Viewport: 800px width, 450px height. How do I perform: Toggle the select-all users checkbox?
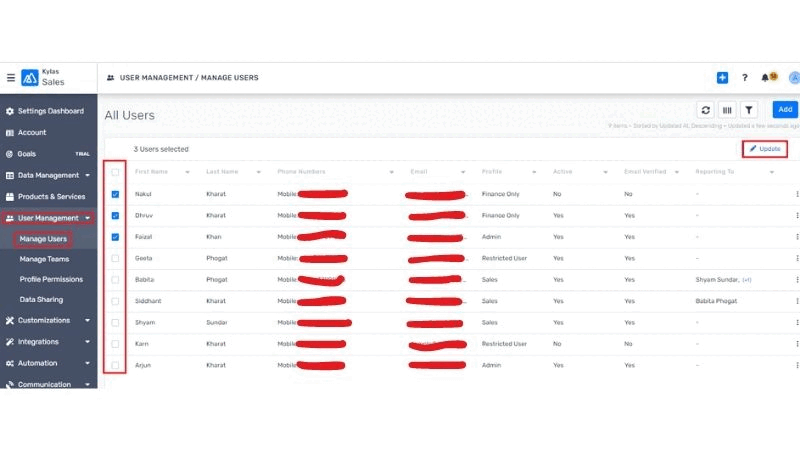click(x=116, y=172)
